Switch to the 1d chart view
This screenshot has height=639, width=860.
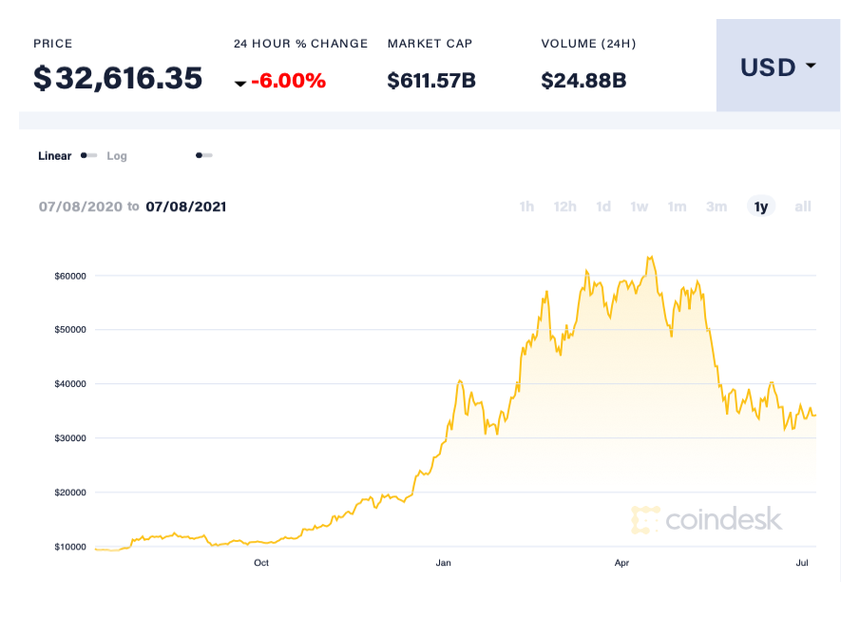pyautogui.click(x=603, y=206)
